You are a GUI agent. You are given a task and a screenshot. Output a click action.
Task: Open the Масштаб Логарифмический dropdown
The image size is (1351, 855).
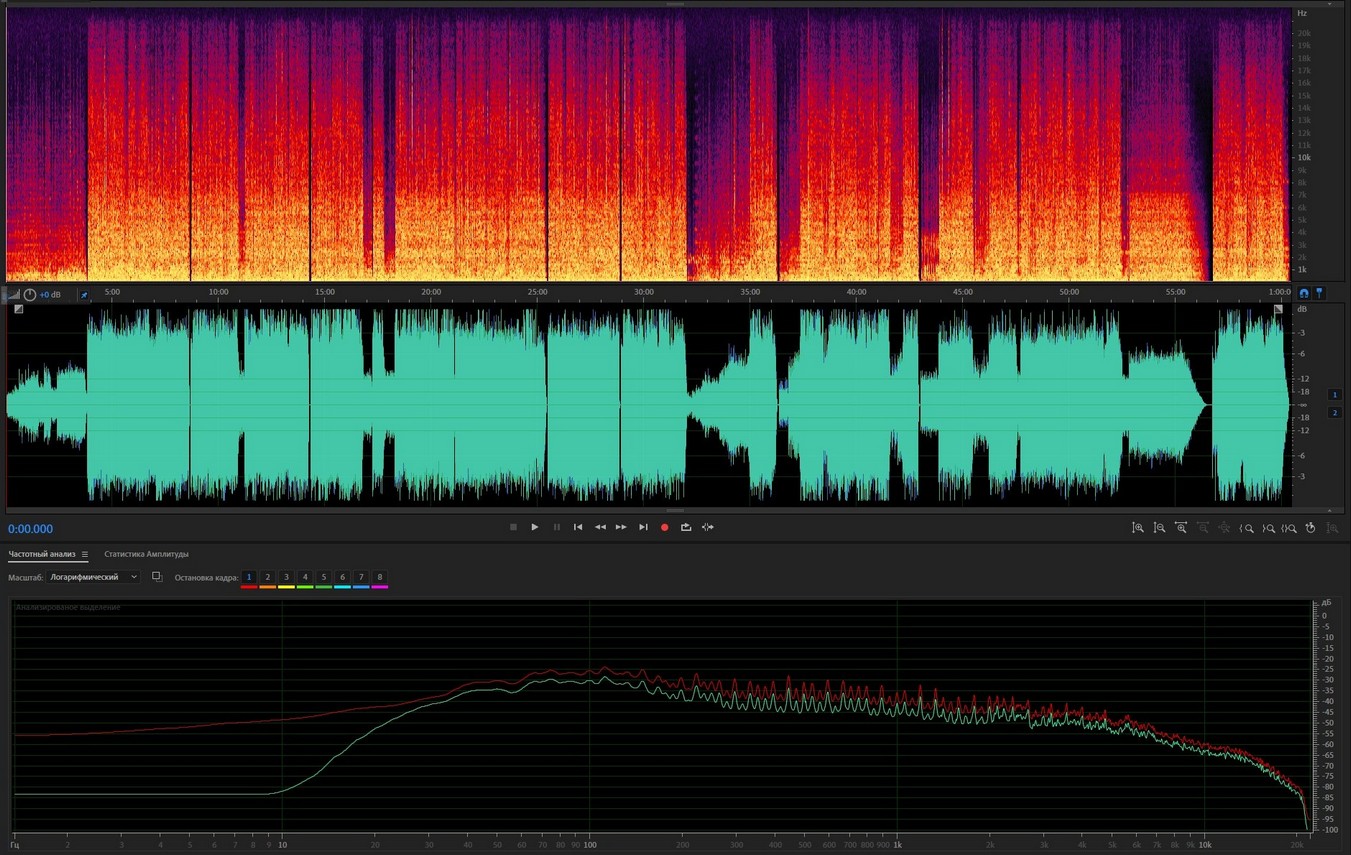(x=94, y=577)
